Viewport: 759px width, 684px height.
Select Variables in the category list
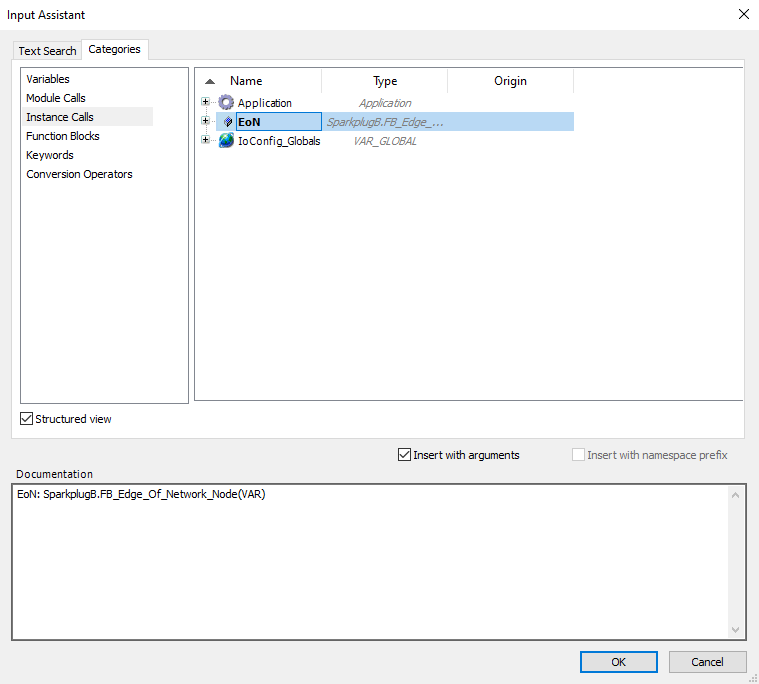(x=48, y=79)
